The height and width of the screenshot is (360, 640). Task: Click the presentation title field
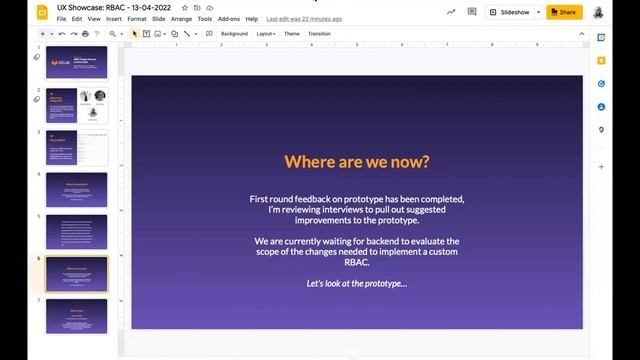point(114,8)
